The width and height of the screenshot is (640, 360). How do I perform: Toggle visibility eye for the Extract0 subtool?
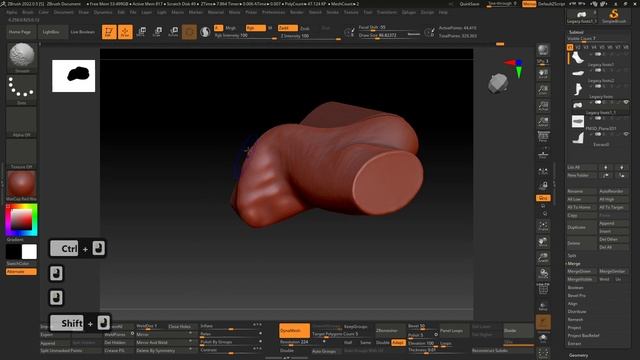coord(626,134)
